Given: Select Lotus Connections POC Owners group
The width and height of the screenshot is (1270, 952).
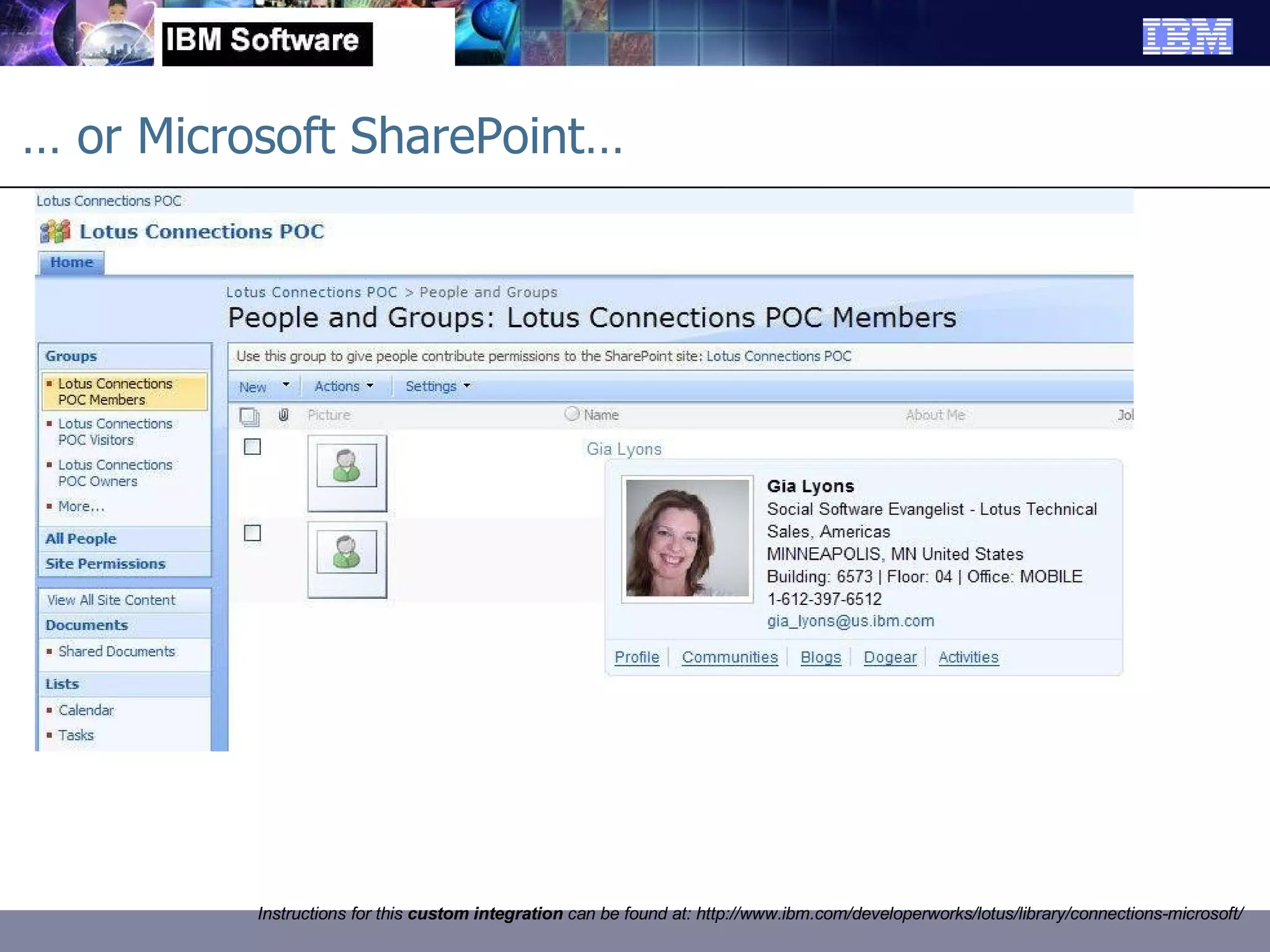Looking at the screenshot, I should [x=115, y=473].
